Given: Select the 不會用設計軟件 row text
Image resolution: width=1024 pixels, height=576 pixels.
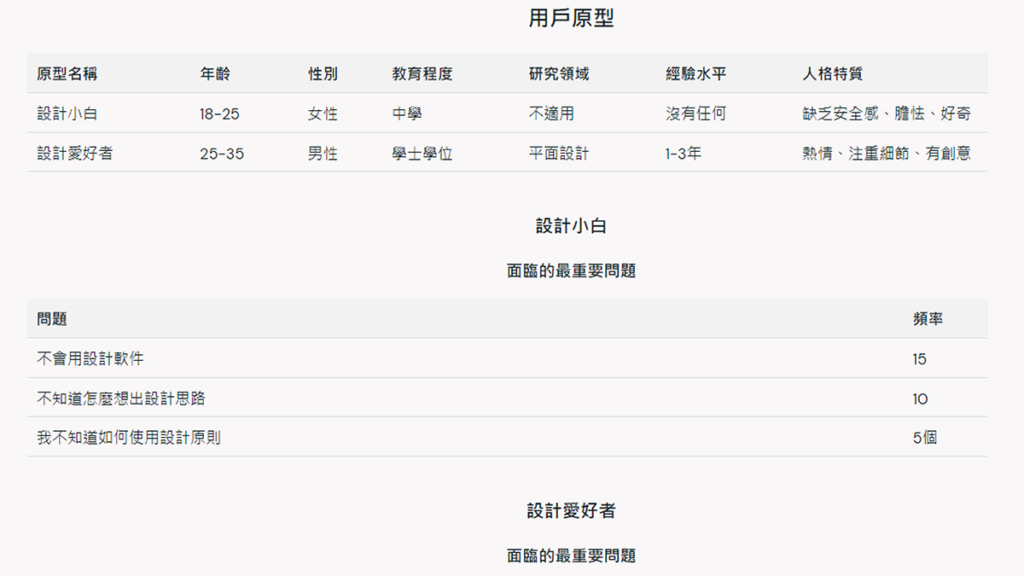Looking at the screenshot, I should click(90, 359).
